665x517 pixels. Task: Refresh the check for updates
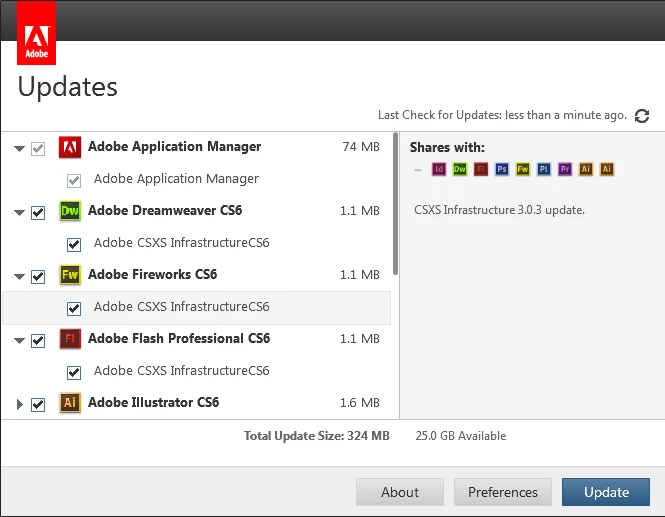(x=642, y=116)
